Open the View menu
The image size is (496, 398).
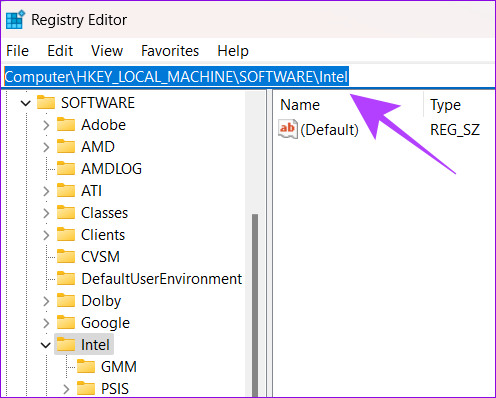click(107, 51)
